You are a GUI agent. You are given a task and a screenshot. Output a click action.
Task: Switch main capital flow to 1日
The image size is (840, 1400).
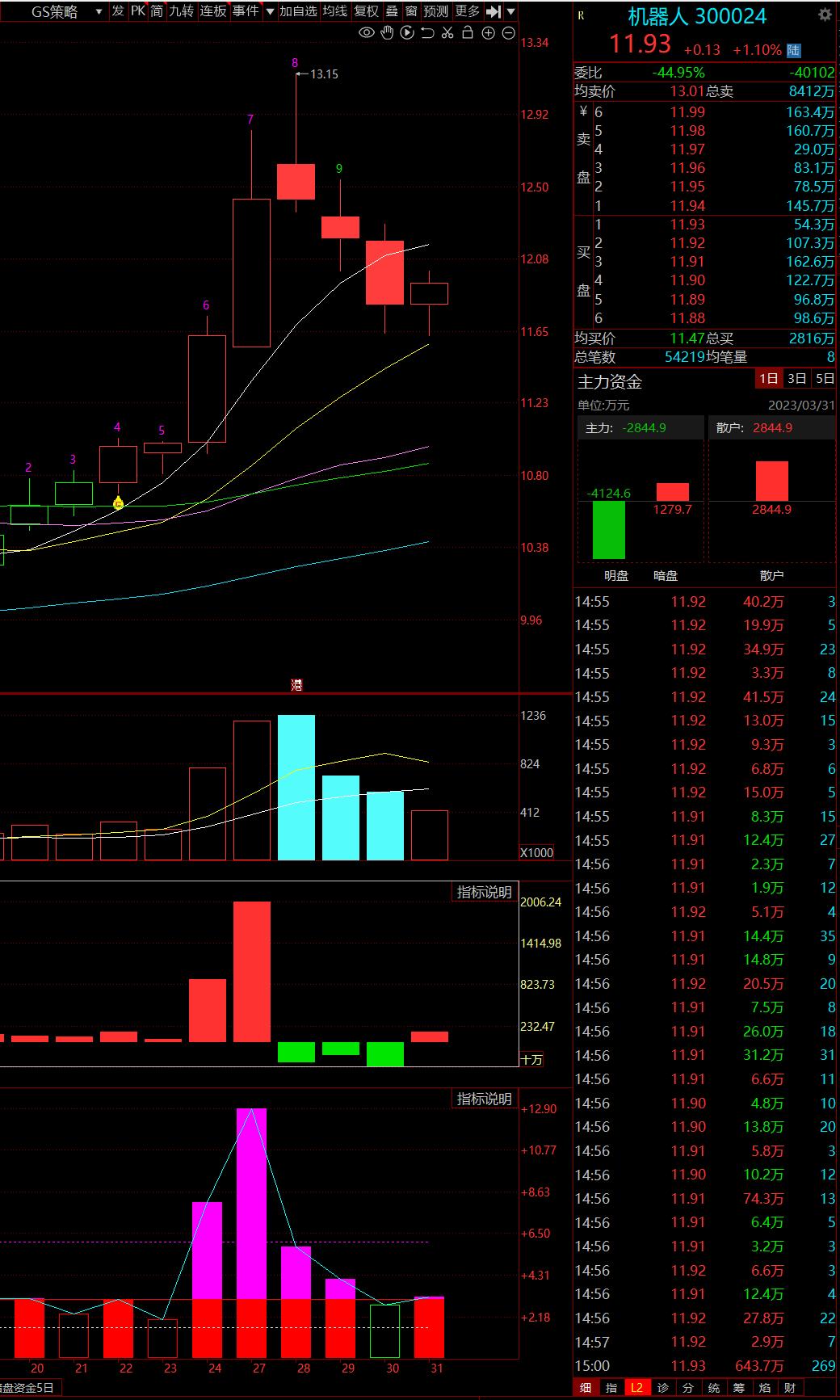(x=768, y=378)
